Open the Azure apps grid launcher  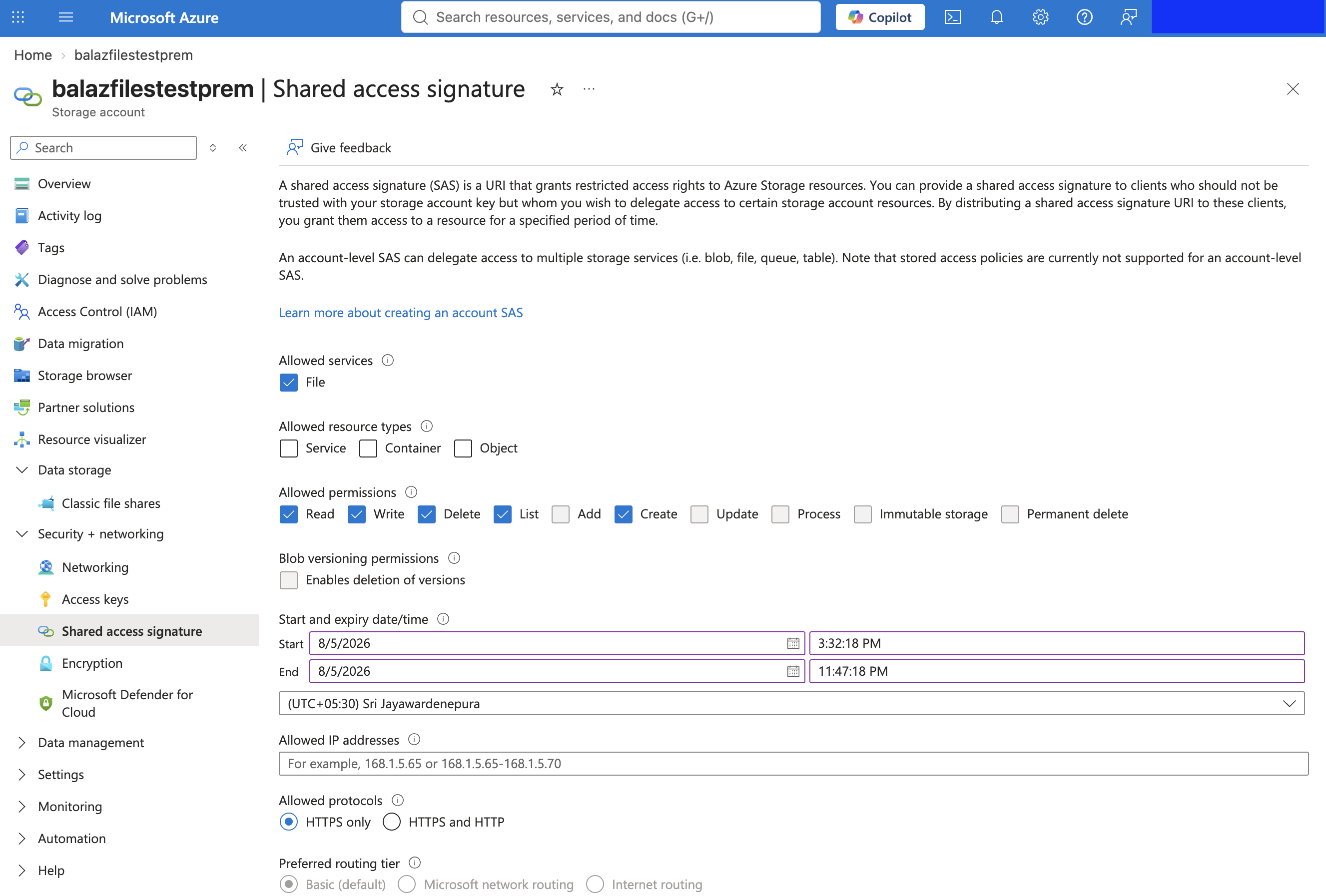coord(17,17)
